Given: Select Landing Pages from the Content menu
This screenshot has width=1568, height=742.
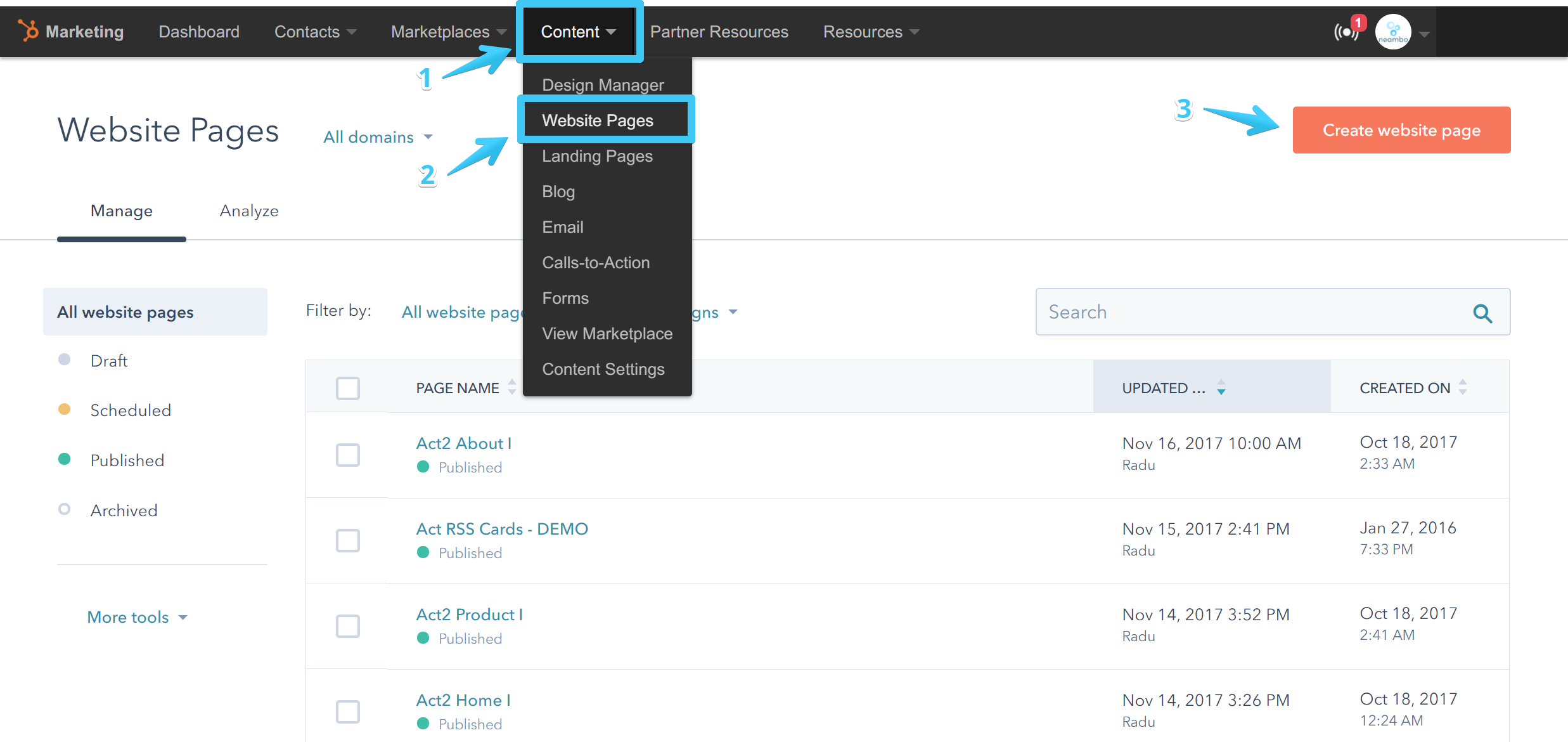Looking at the screenshot, I should point(596,156).
